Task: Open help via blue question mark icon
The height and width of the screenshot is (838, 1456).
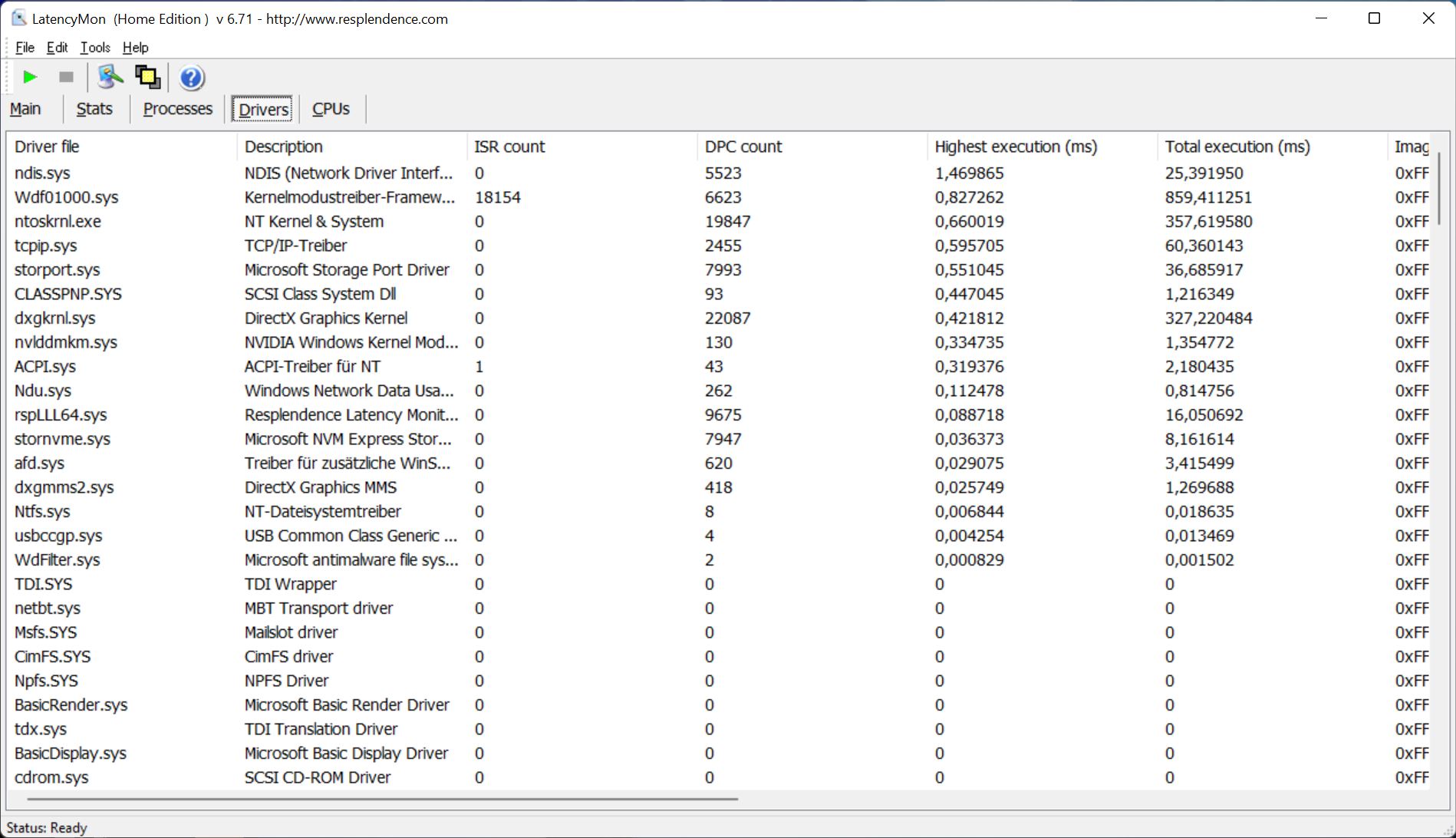Action: 191,78
